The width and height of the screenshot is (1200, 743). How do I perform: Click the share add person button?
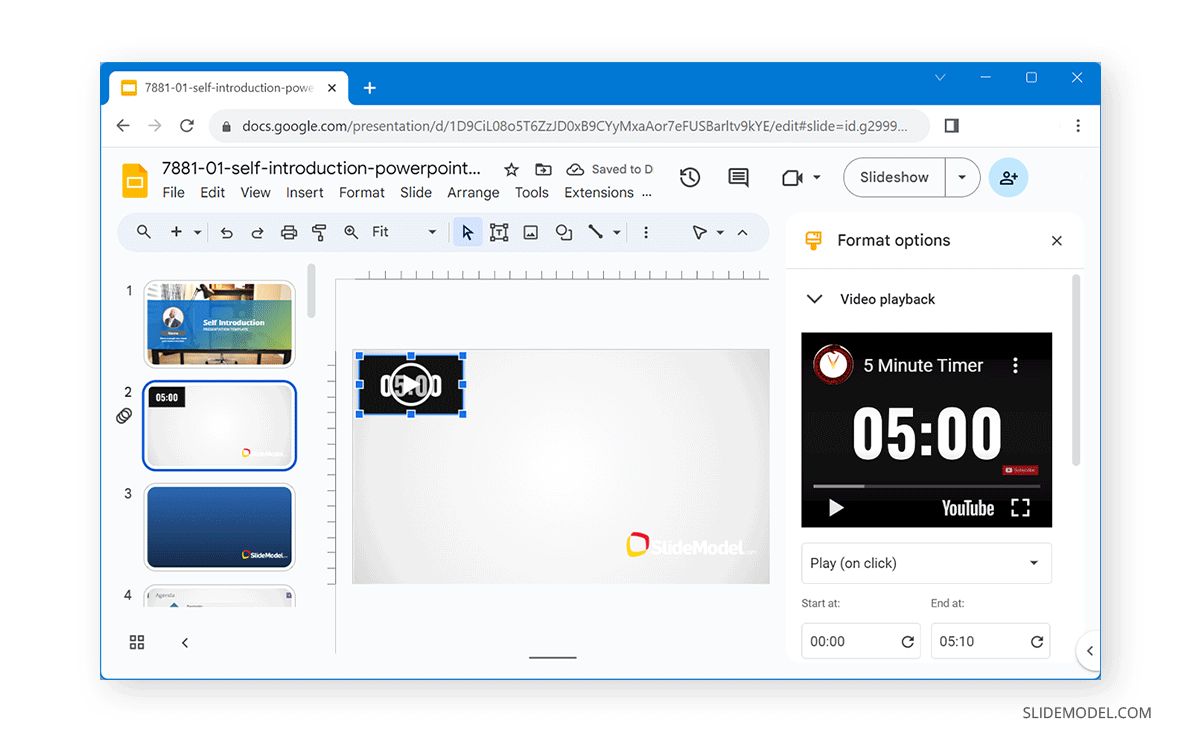pyautogui.click(x=1008, y=177)
